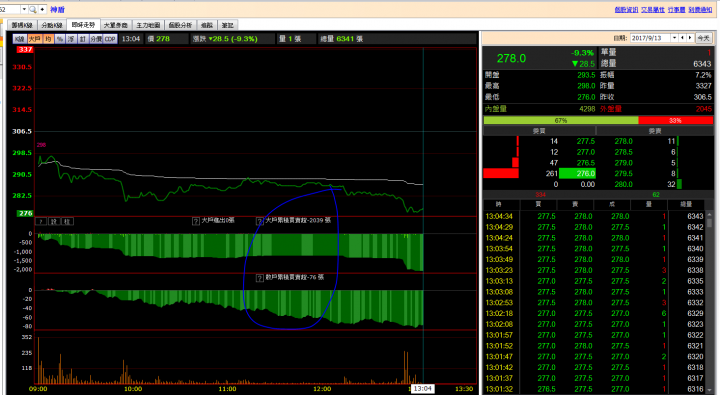Expand the date 2017/9/13 dropdown

click(674, 38)
